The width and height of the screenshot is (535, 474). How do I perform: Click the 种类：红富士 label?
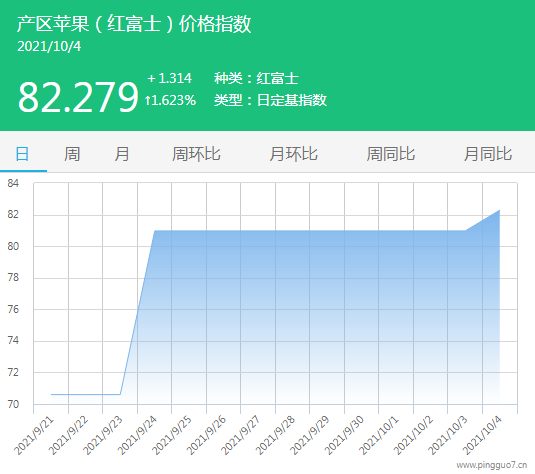coord(256,78)
